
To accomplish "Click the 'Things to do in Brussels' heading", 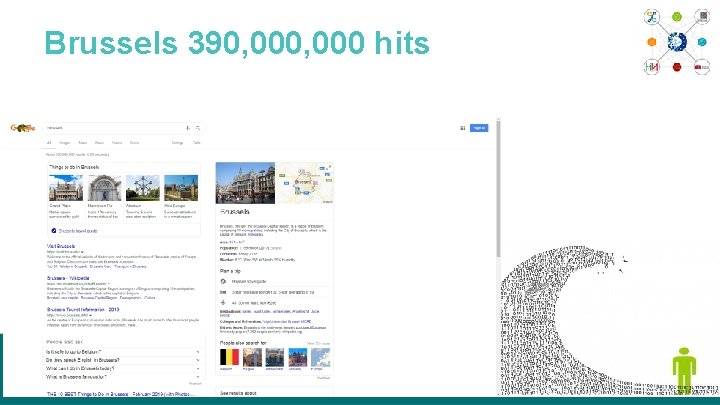I will coord(74,167).
